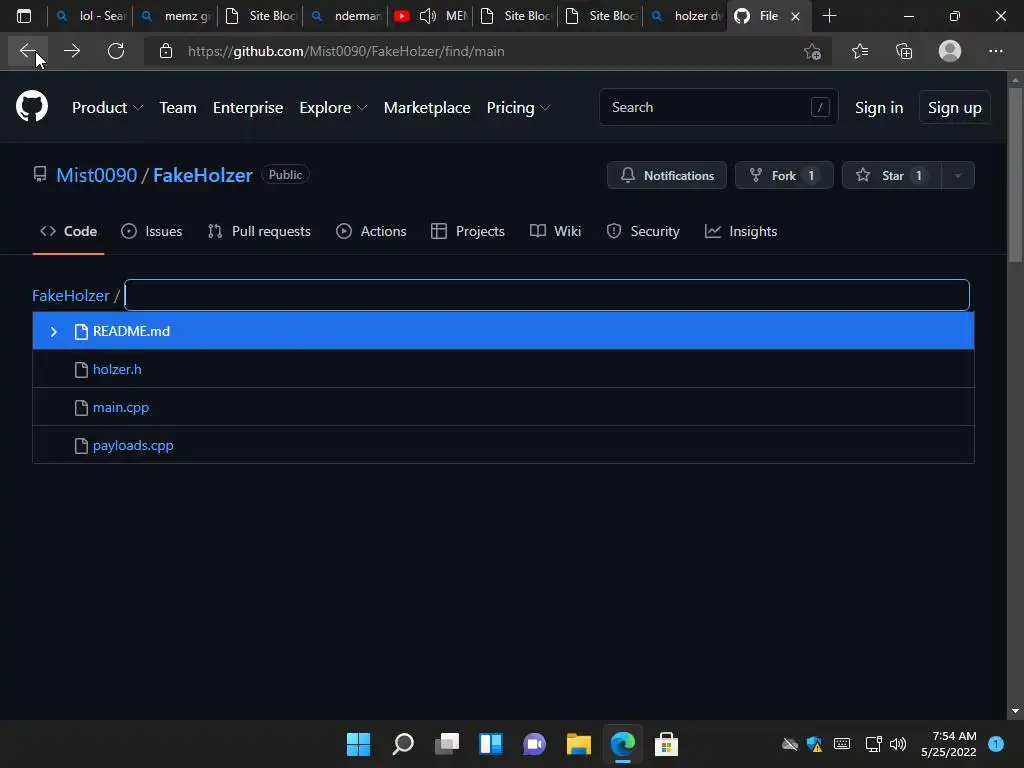Open the FakeHolzer repository title link

click(x=202, y=175)
